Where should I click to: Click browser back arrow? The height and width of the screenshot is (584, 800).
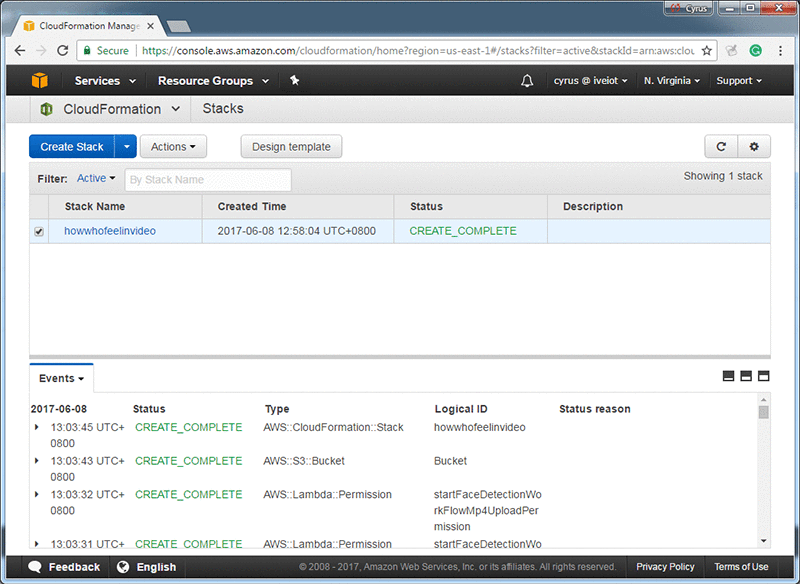[20, 50]
